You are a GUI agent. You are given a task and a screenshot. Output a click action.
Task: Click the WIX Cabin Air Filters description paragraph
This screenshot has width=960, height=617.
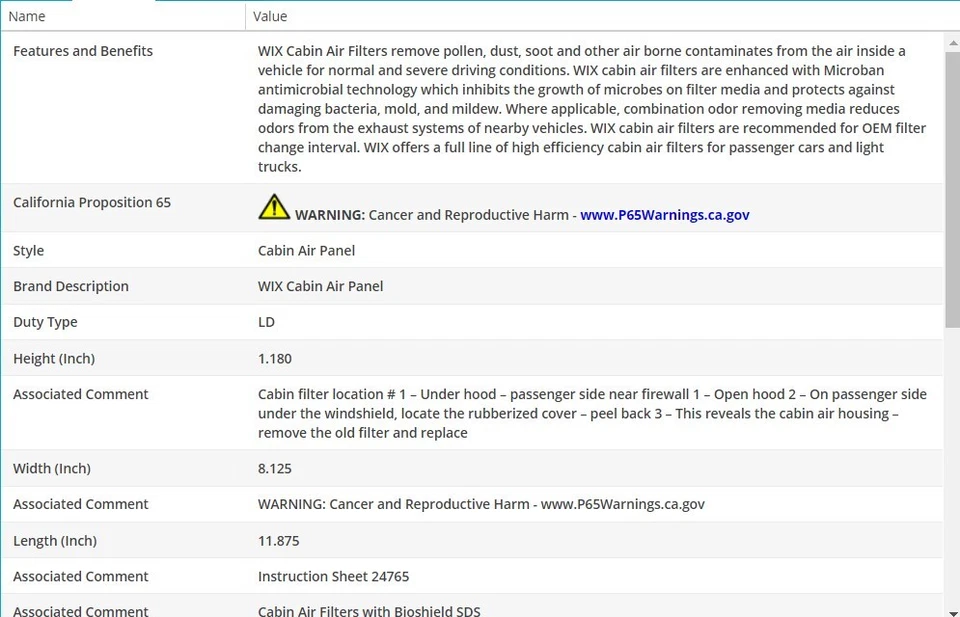(591, 109)
